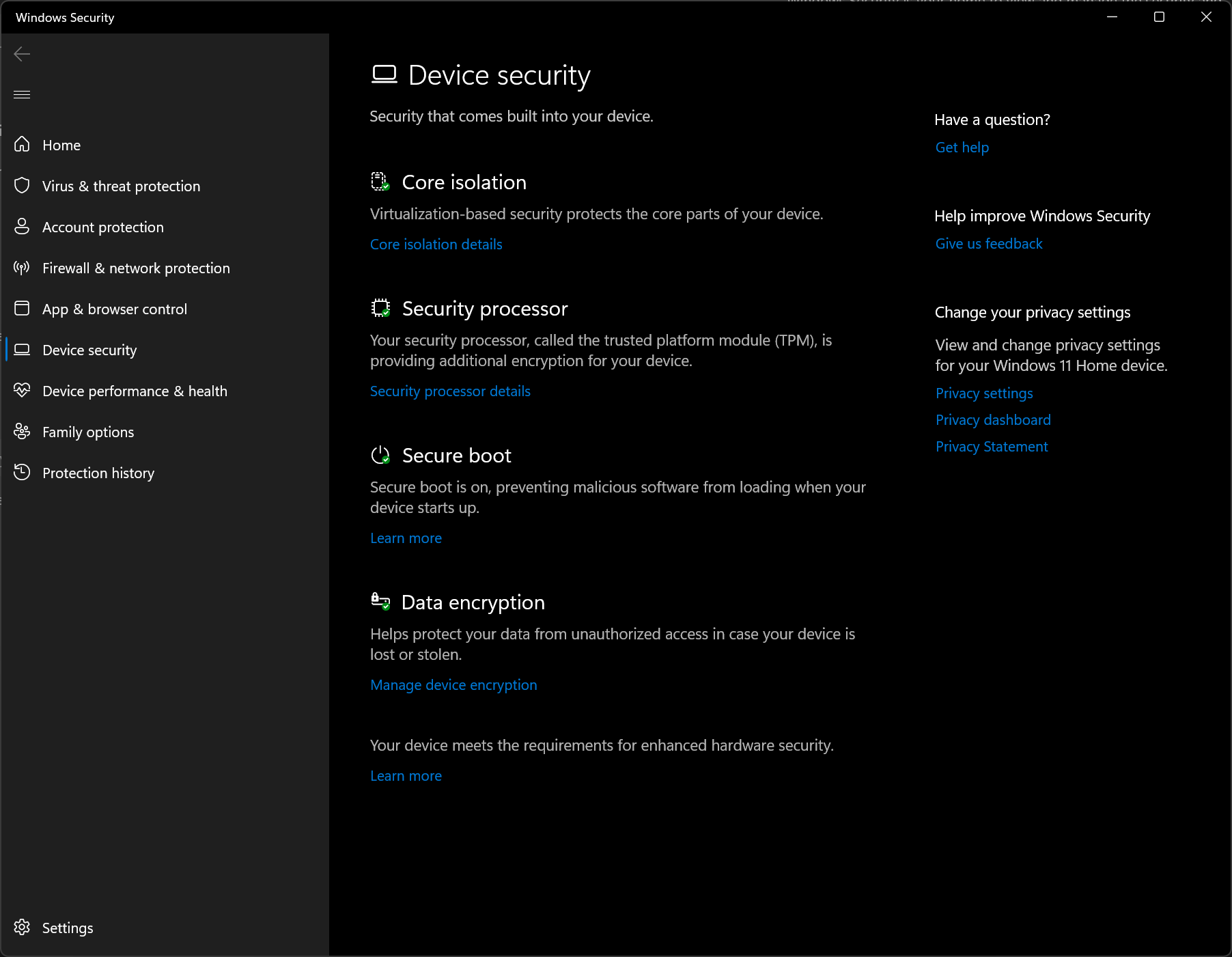1232x957 pixels.
Task: Click the Device security laptop icon in sidebar
Action: 22,349
